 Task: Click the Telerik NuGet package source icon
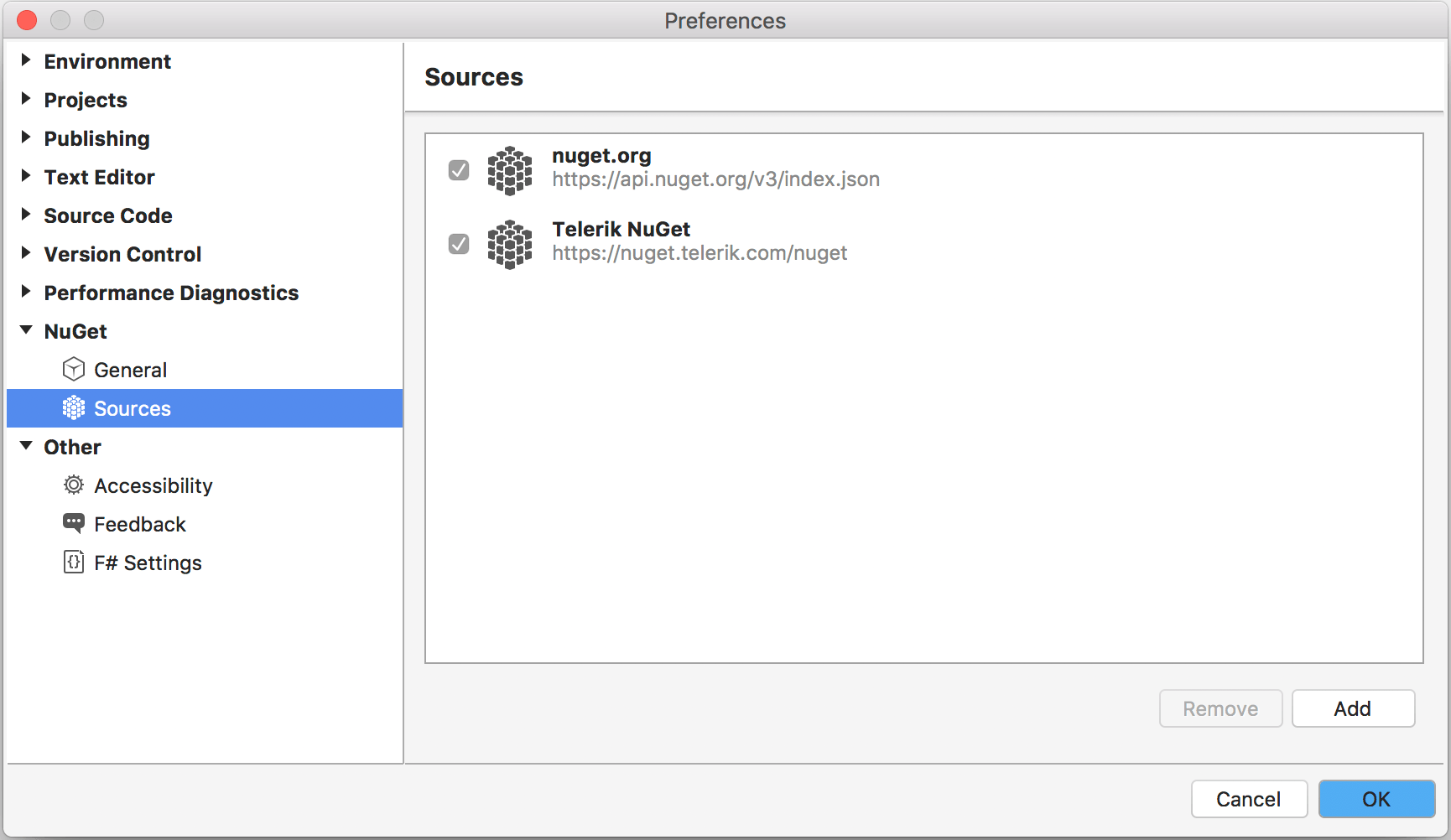(x=510, y=245)
